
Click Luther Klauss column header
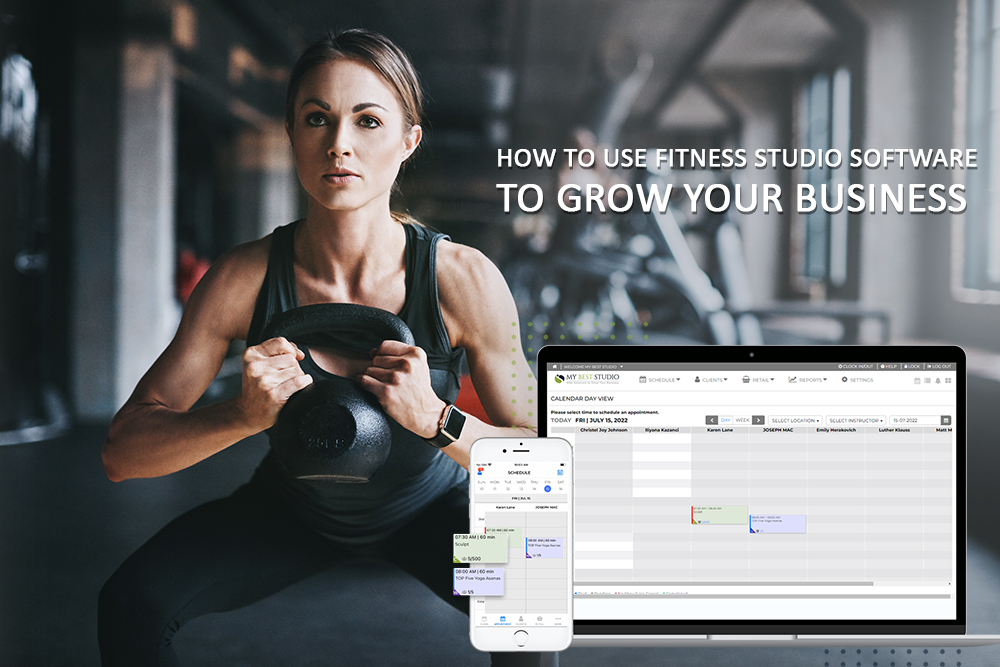click(893, 430)
